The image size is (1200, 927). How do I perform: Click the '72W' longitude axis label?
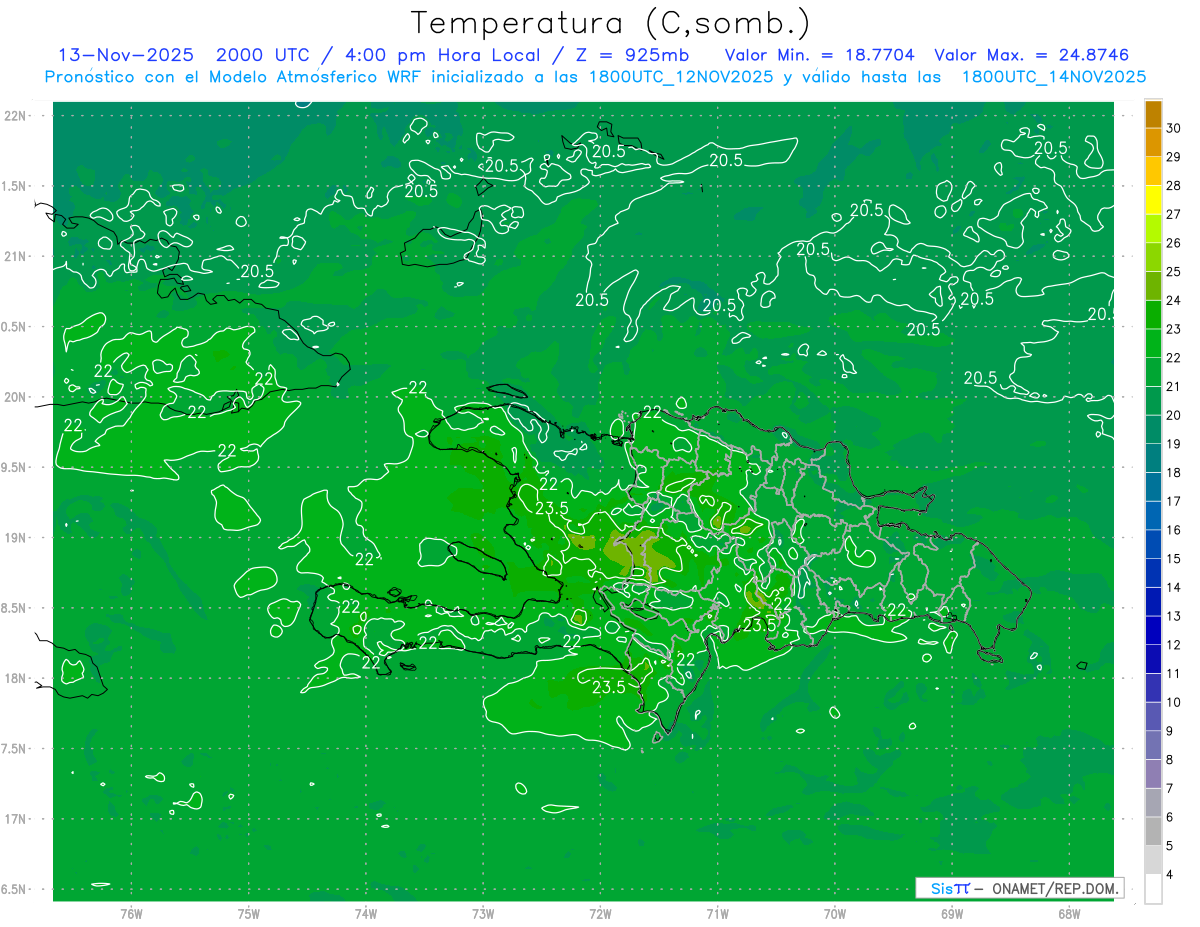(600, 913)
